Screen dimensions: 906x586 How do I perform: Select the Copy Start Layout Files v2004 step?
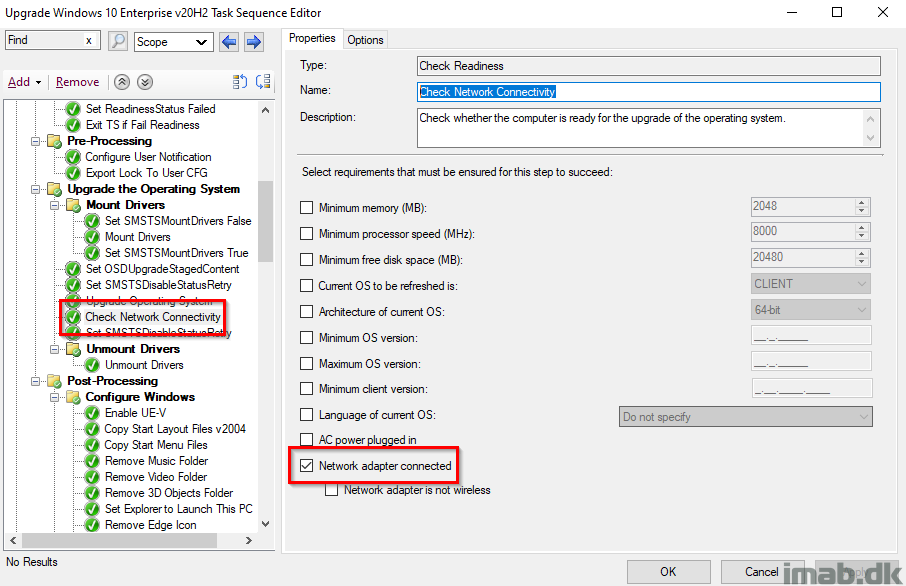click(x=175, y=429)
